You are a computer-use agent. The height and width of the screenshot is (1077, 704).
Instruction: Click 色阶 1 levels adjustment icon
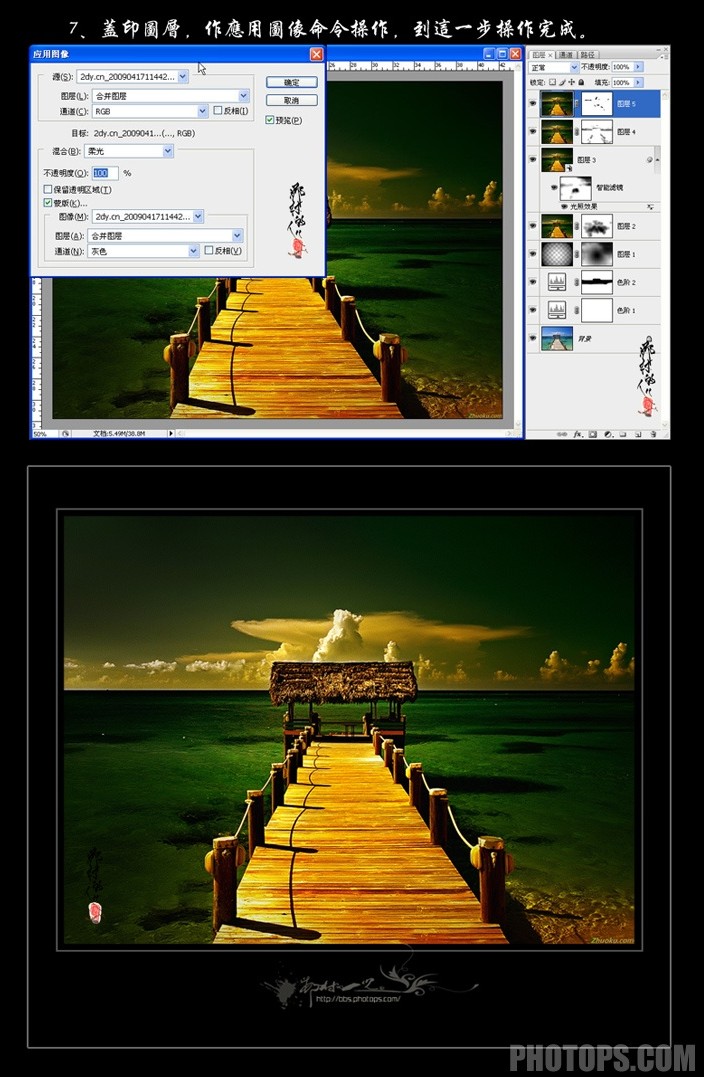[557, 310]
